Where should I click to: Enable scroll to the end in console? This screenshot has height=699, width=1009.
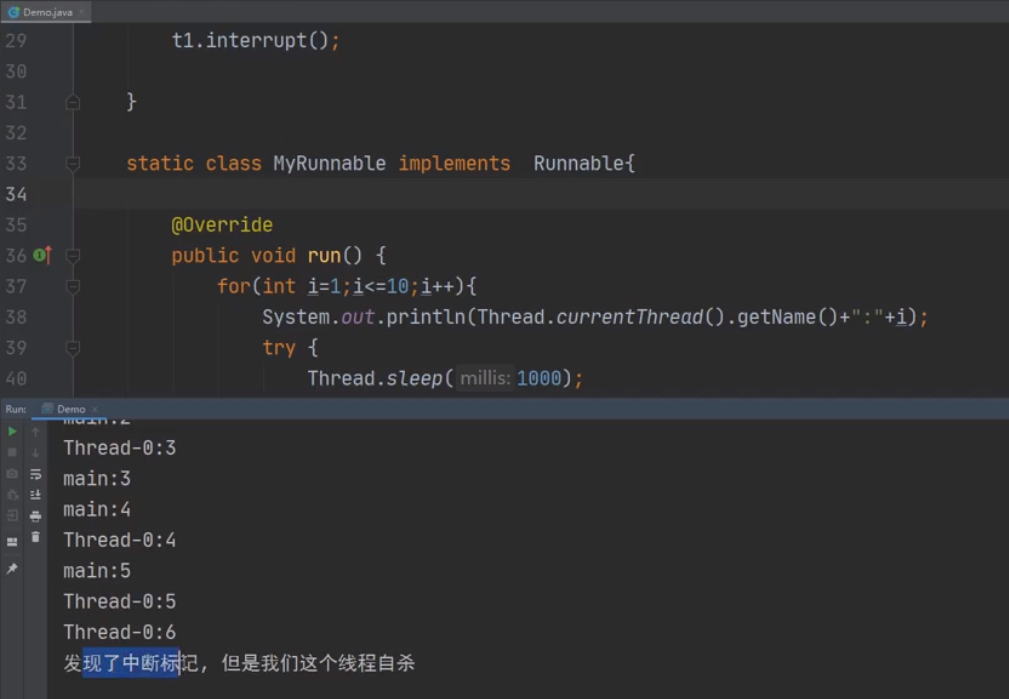tap(36, 493)
